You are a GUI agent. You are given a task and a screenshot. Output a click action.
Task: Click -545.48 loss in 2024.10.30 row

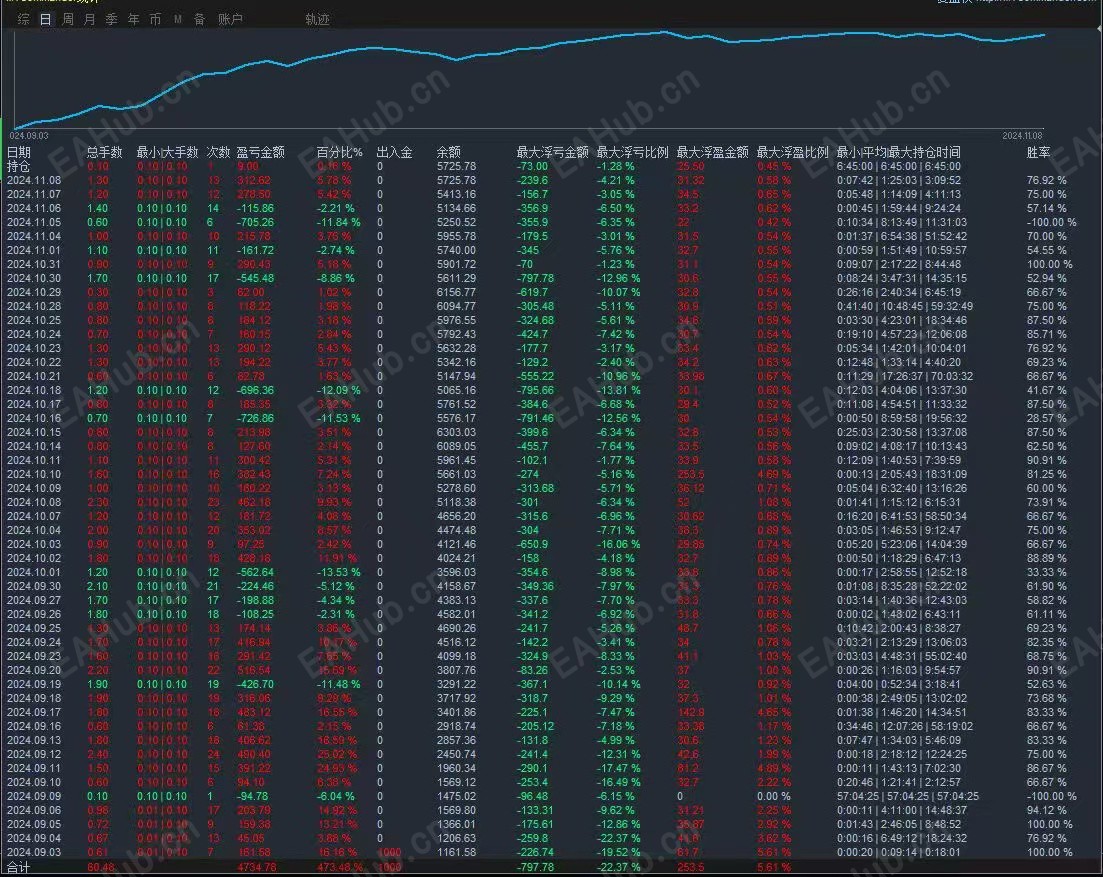(x=255, y=279)
